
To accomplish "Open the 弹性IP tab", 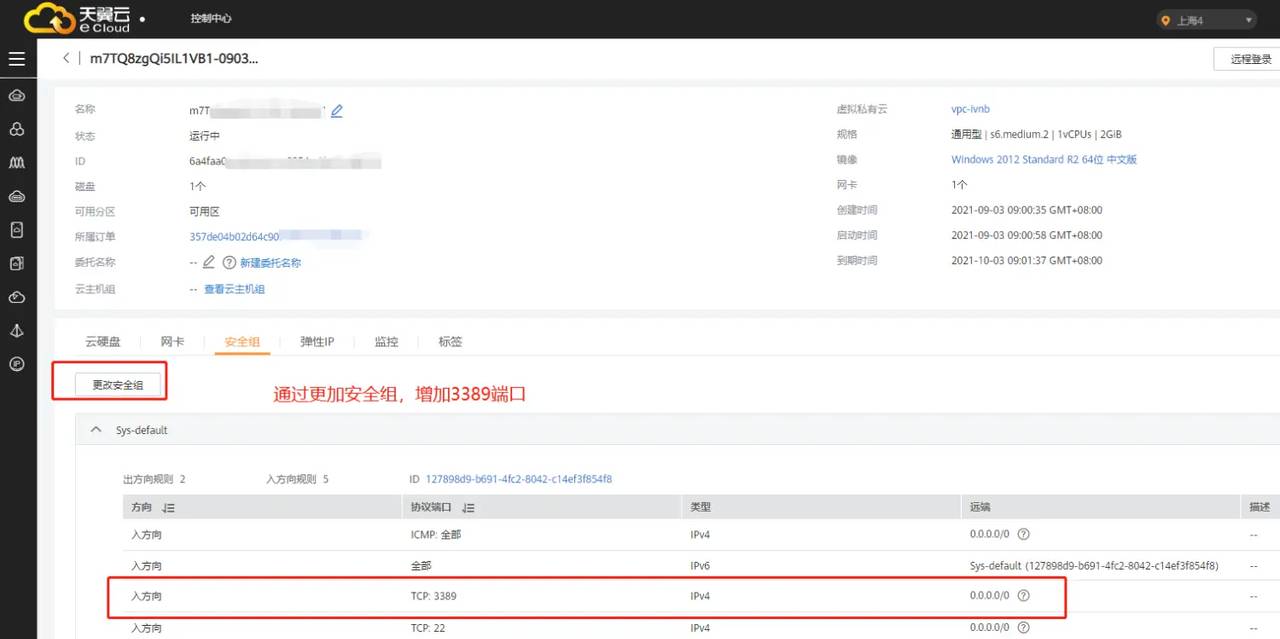I will coord(317,341).
